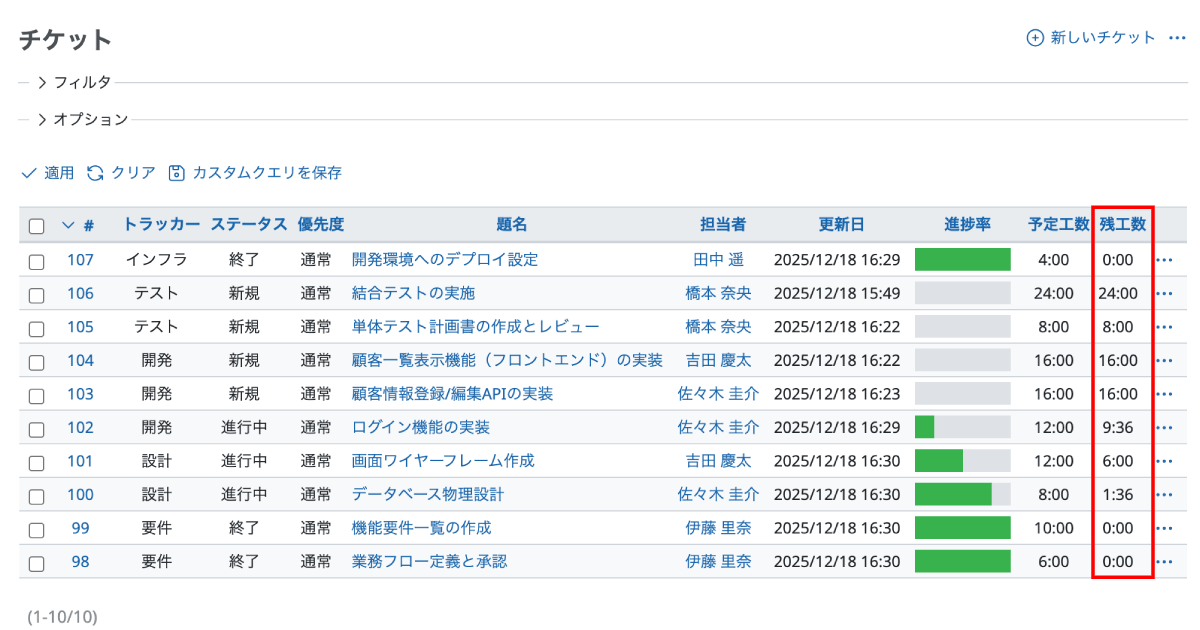This screenshot has width=1200, height=630.
Task: Click the クリア reload icon
Action: click(x=95, y=173)
